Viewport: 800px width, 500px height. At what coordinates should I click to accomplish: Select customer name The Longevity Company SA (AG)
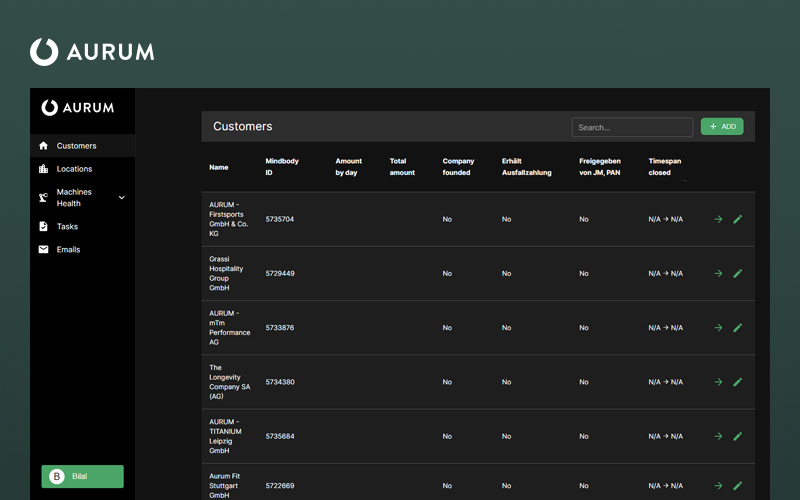pyautogui.click(x=230, y=382)
